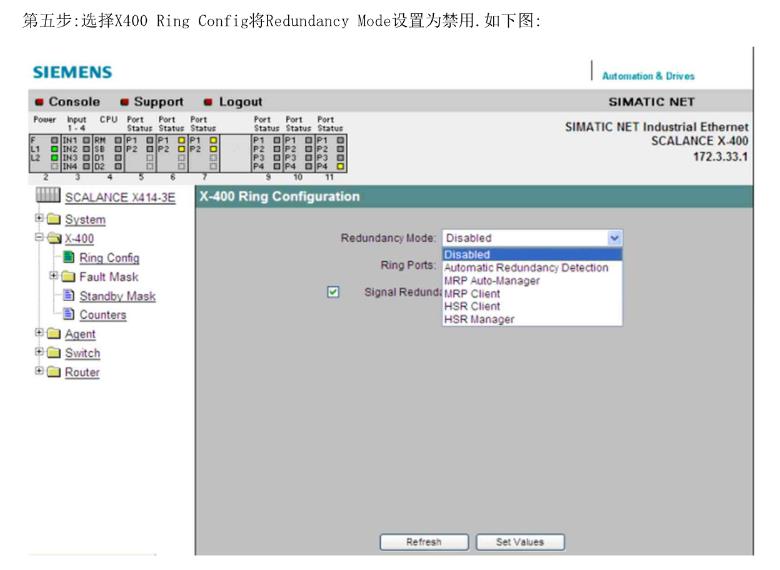This screenshot has height=570, width=780.
Task: Click the Fault Mask folder icon
Action: [x=69, y=277]
